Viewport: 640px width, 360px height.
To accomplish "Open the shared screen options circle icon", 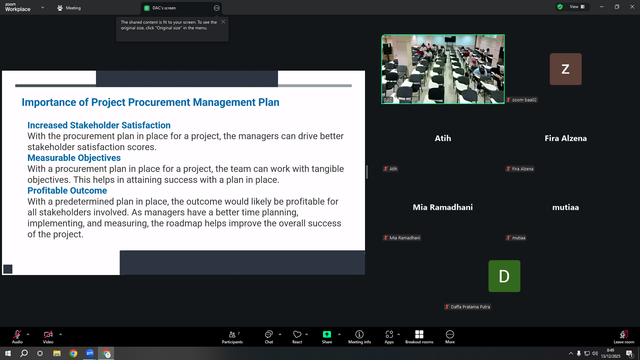I will pos(216,8).
